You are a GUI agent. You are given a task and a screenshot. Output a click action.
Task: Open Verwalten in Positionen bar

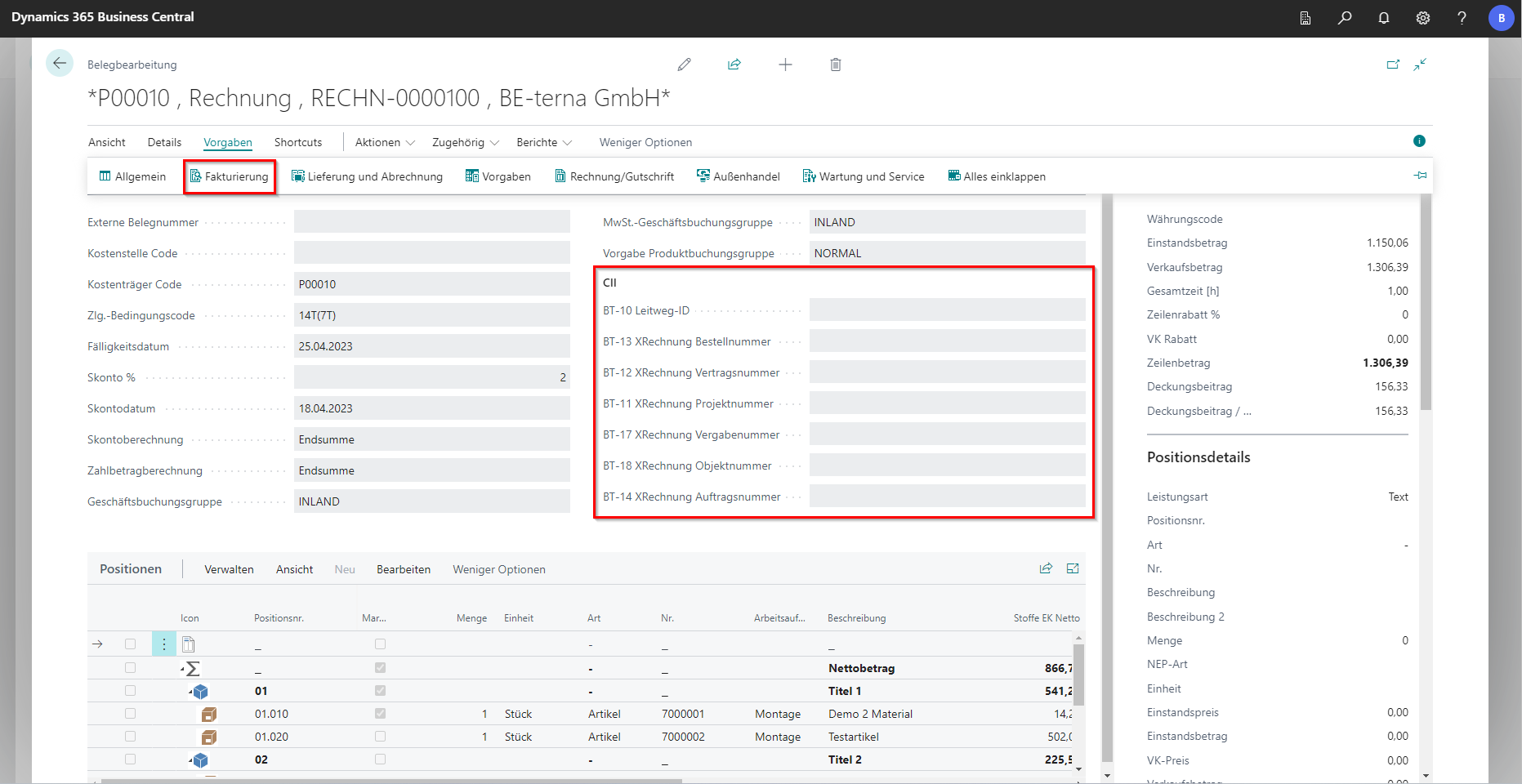pos(229,569)
